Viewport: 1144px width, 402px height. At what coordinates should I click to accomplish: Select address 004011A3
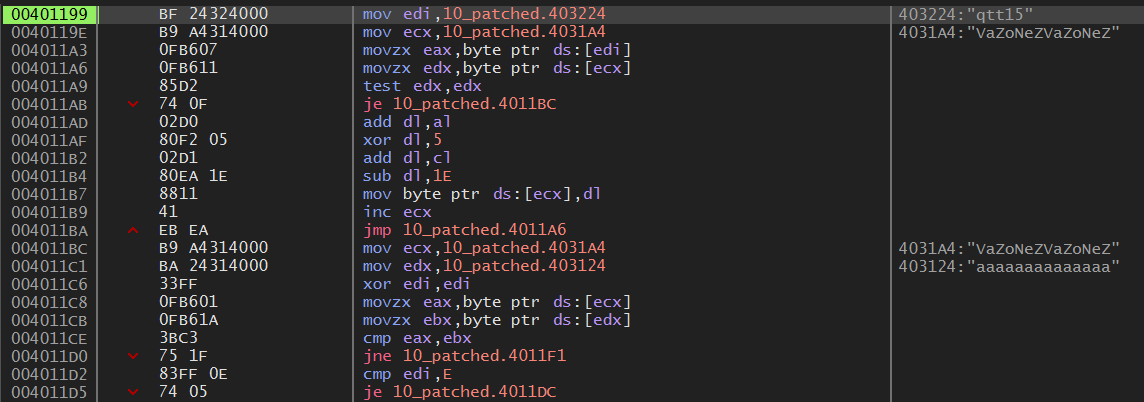[50, 50]
